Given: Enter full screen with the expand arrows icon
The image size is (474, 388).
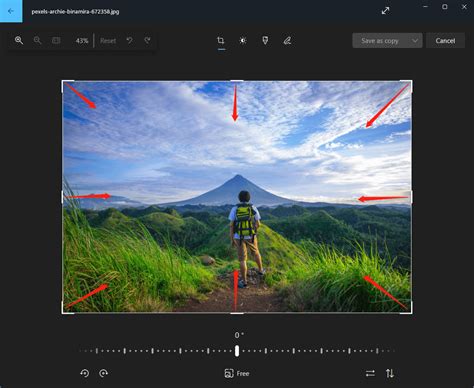Looking at the screenshot, I should [x=385, y=11].
